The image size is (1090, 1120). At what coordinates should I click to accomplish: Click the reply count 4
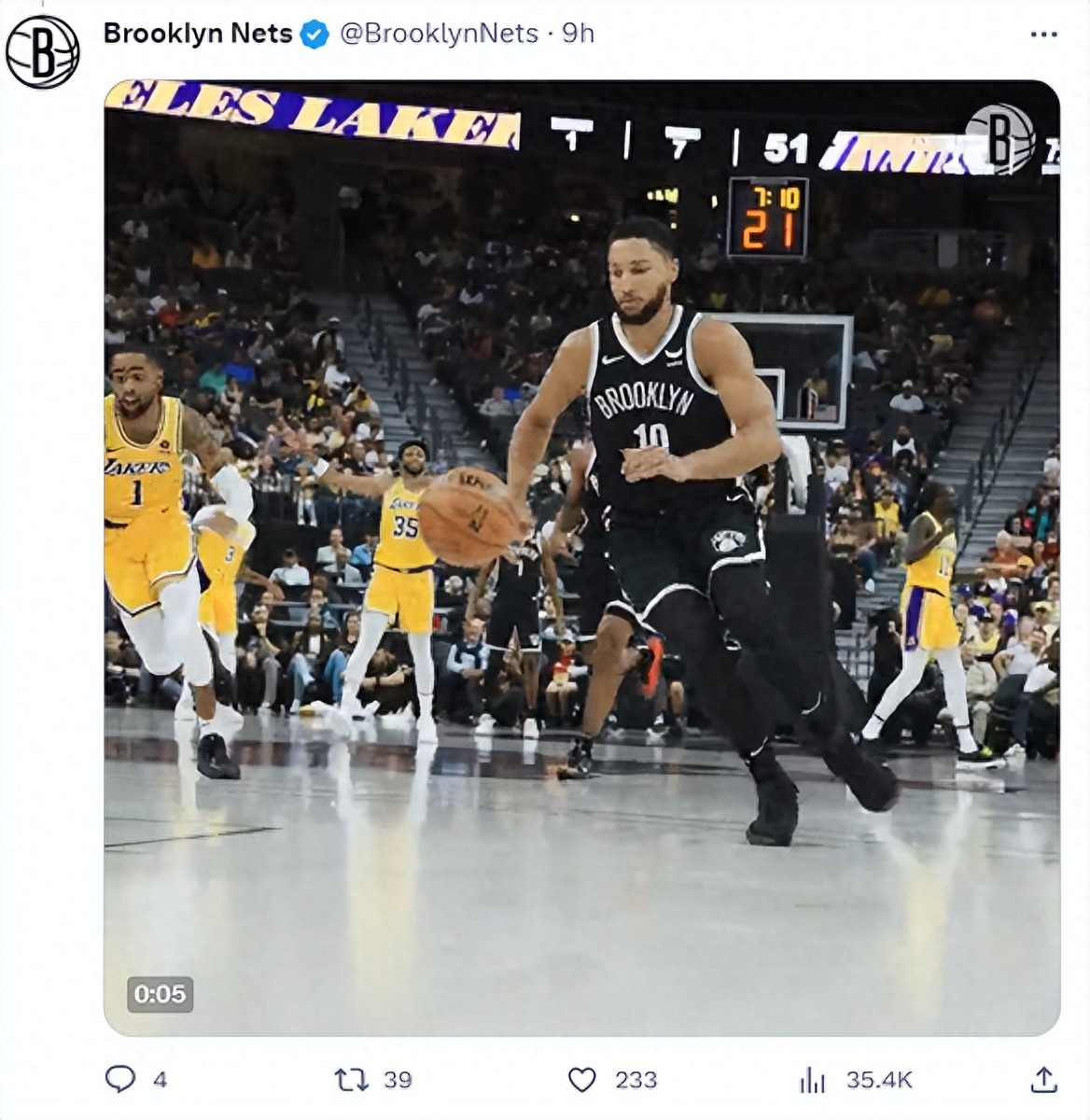point(160,1080)
